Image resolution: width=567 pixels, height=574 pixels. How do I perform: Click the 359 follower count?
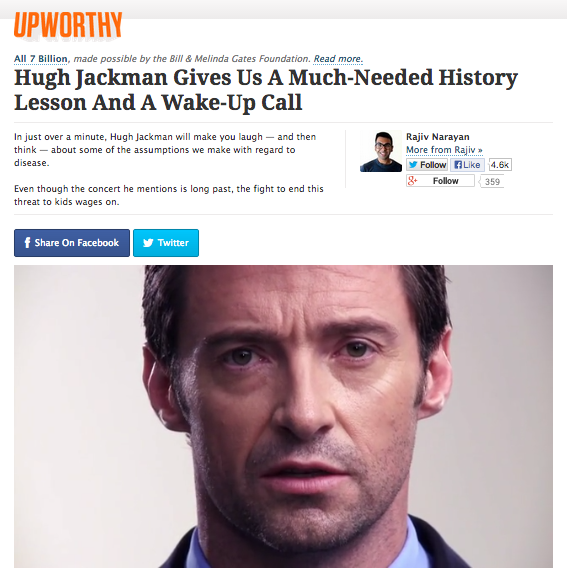pyautogui.click(x=492, y=182)
